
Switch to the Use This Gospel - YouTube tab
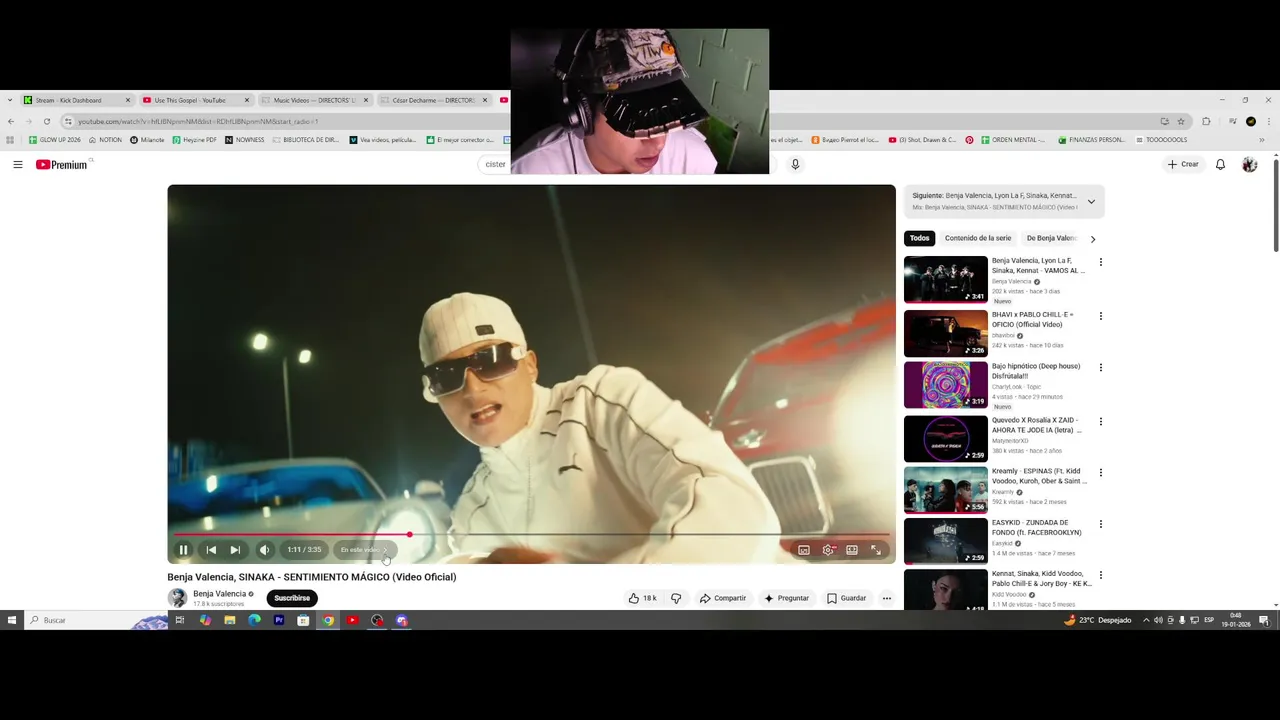coord(195,100)
